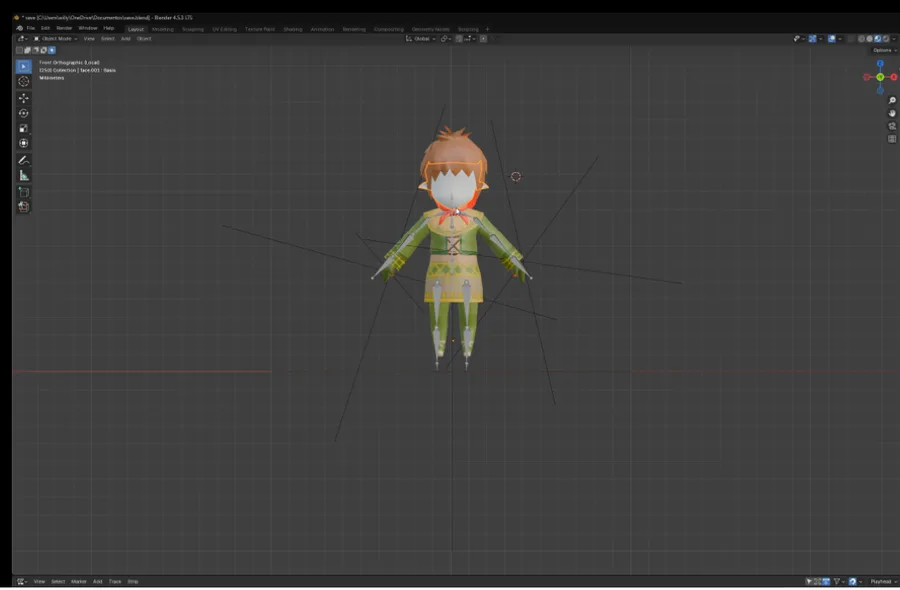Viewport: 900px width, 590px height.
Task: Open the Window menu
Action: (88, 28)
